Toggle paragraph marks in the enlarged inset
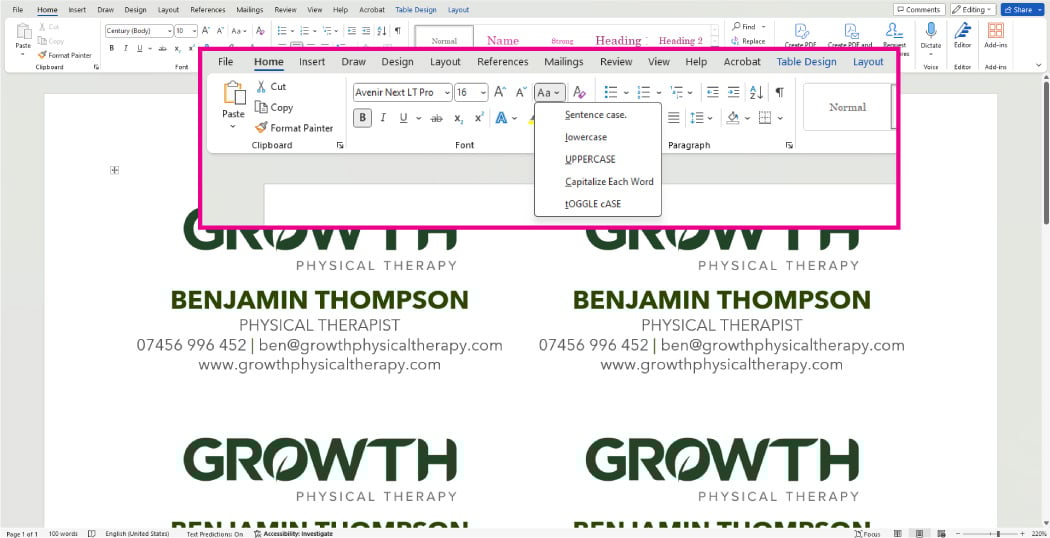1050x538 pixels. 779,92
